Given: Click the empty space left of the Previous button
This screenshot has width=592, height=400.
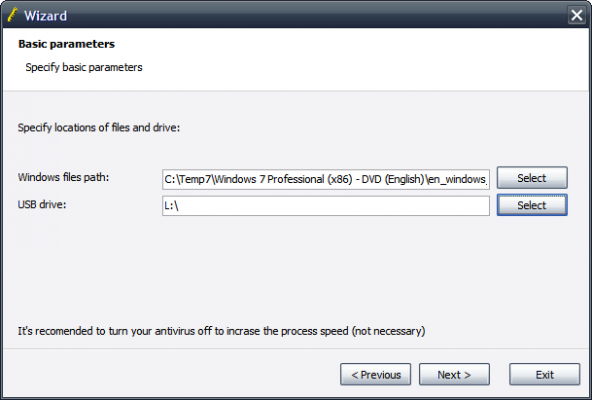Looking at the screenshot, I should point(170,375).
